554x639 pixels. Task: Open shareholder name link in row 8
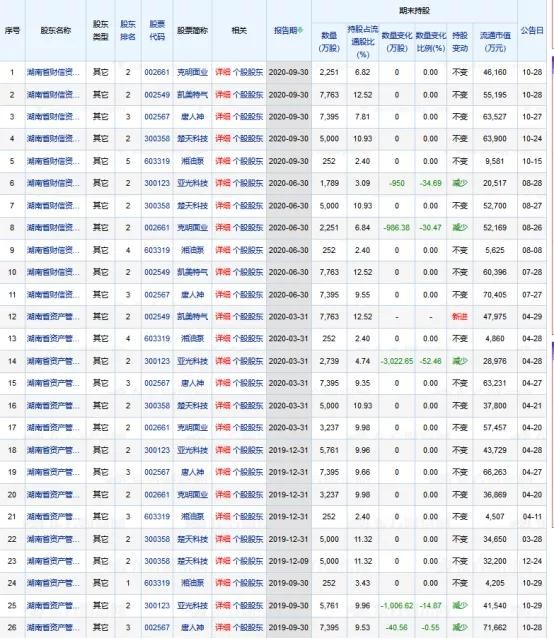53,227
